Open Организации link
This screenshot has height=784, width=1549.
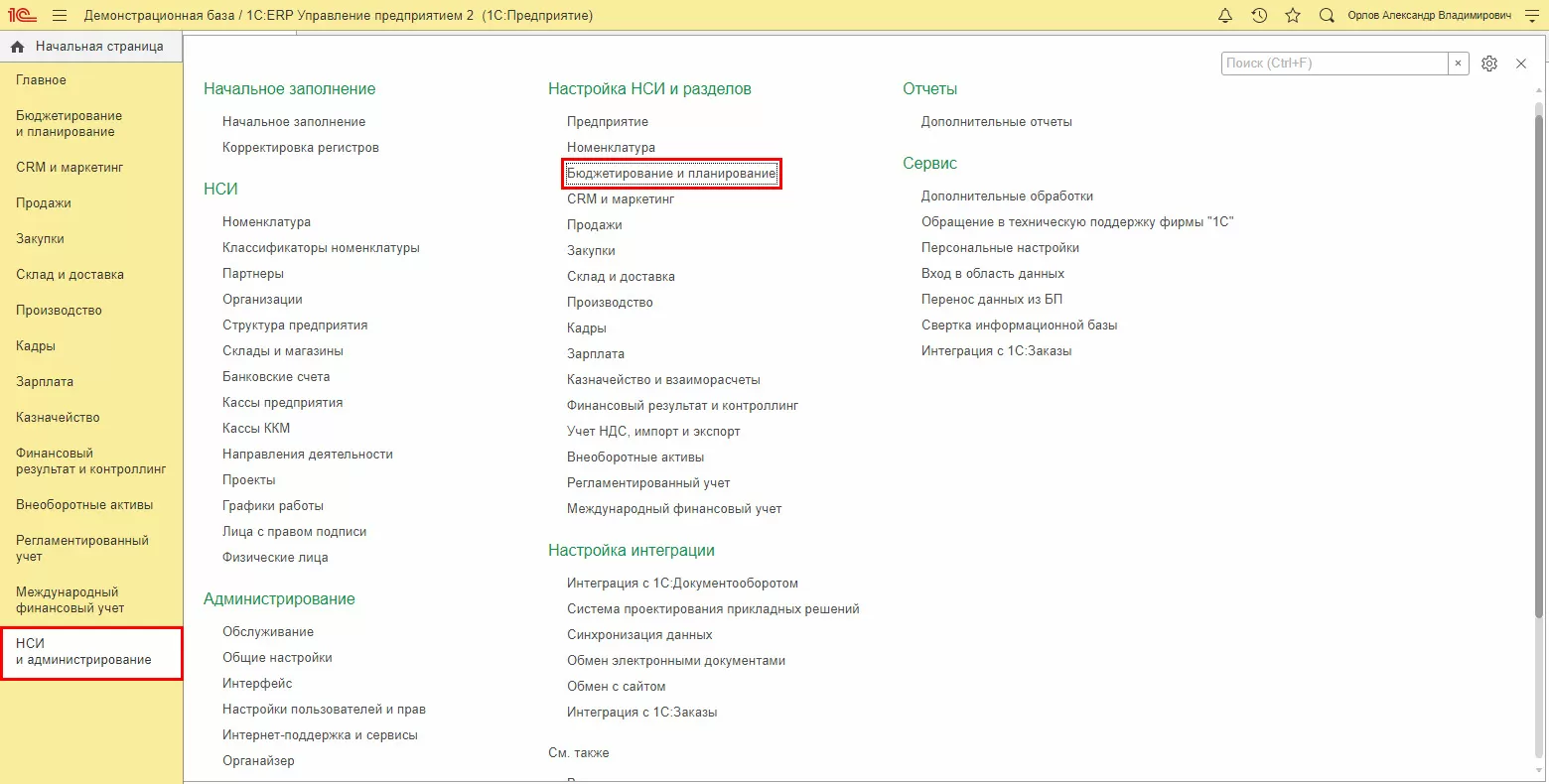[262, 300]
